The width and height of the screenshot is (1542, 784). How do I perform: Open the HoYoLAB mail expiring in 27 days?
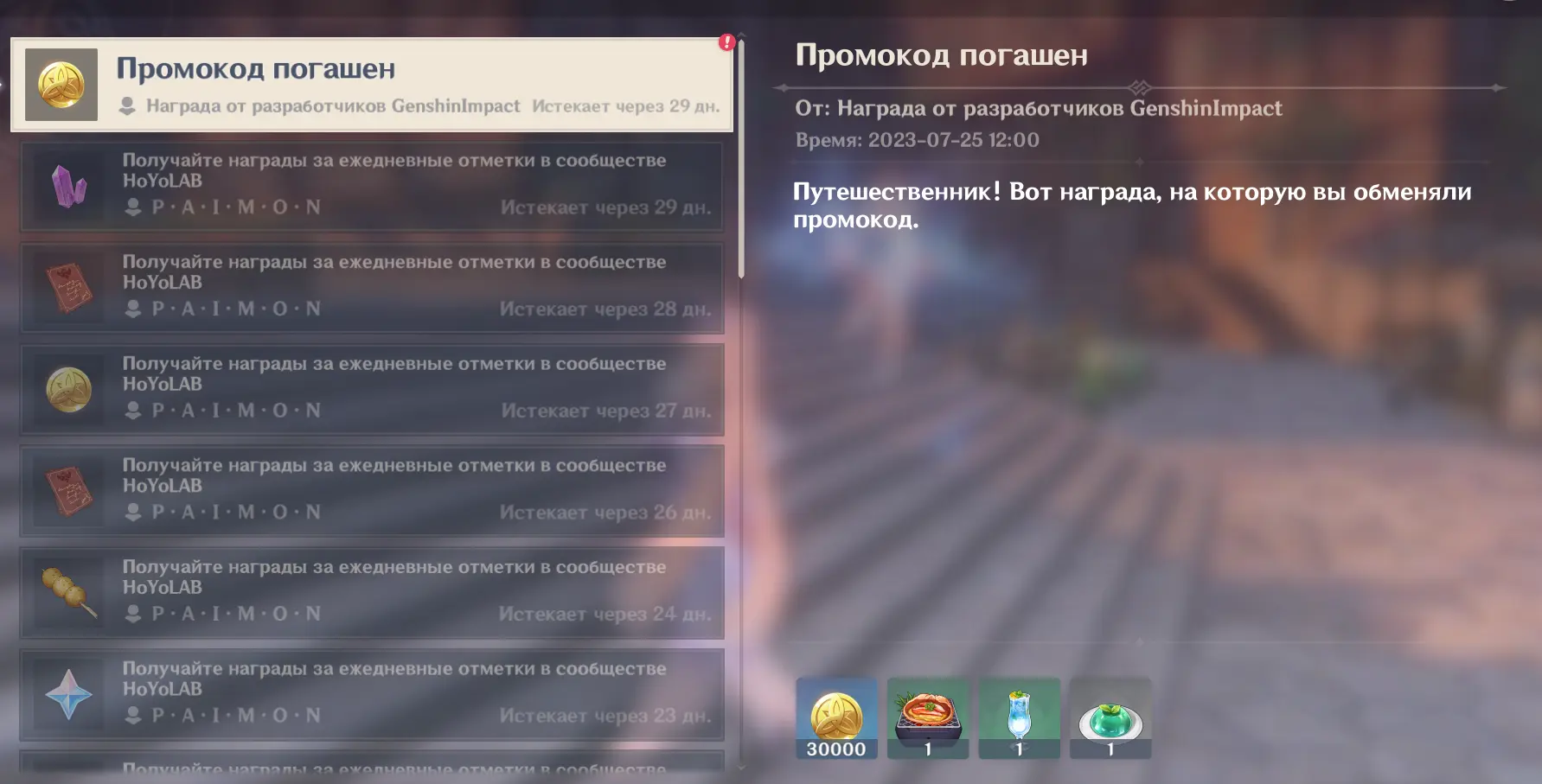372,389
